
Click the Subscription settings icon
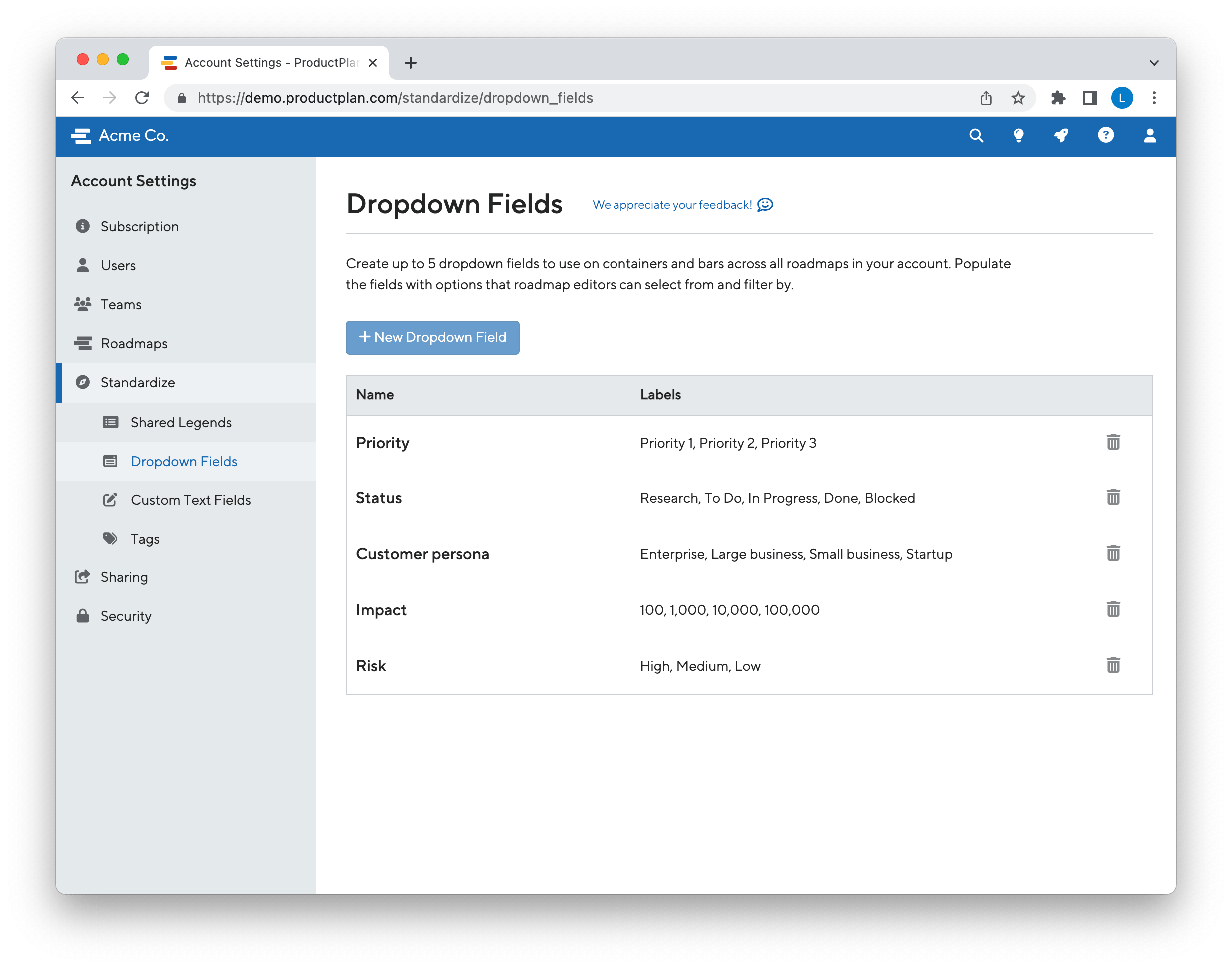82,226
